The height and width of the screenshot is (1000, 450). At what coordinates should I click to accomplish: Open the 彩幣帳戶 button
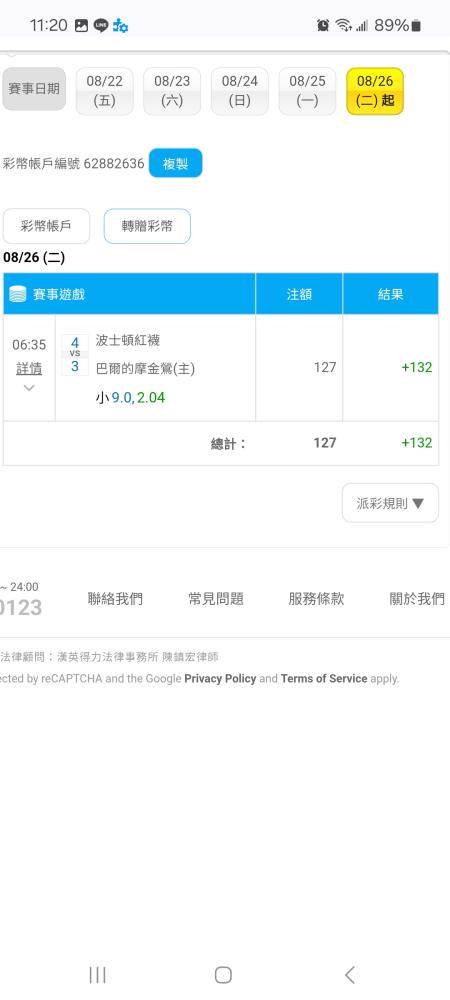(x=47, y=226)
